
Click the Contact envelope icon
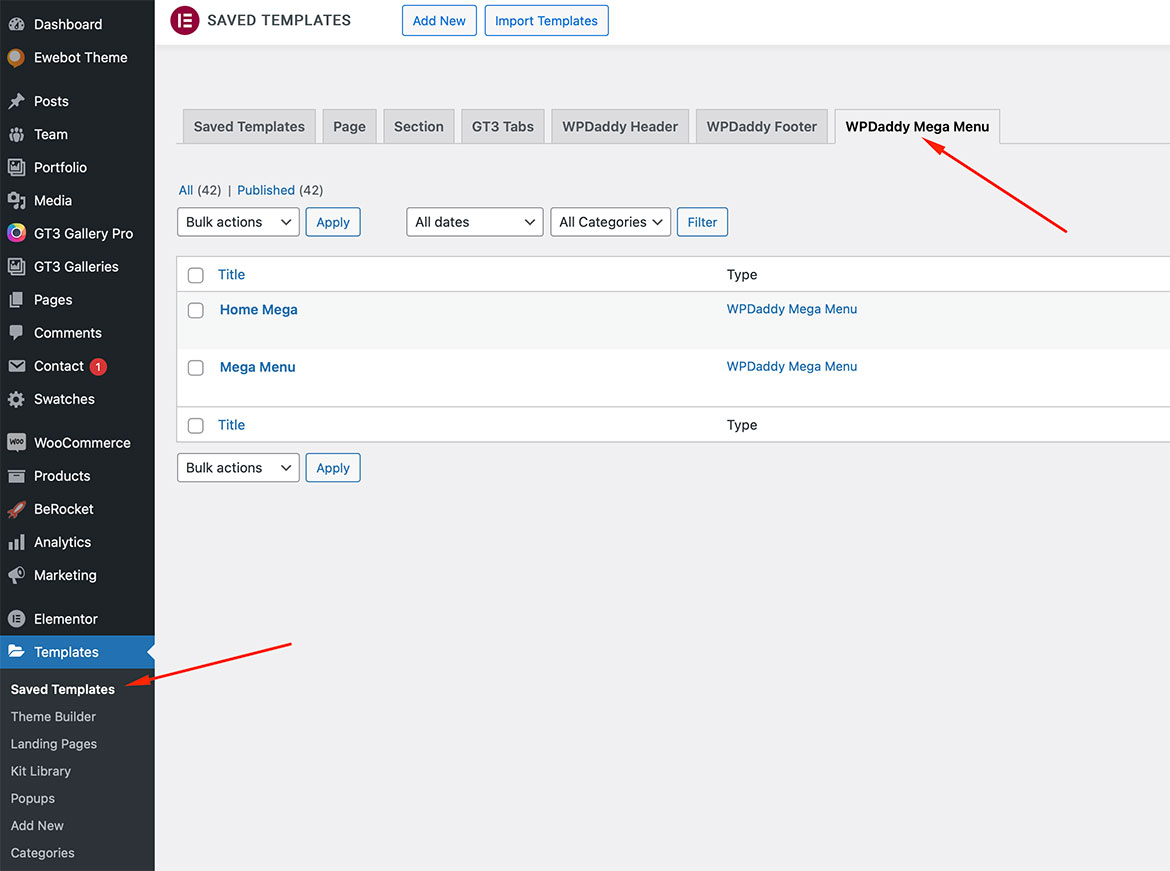click(x=16, y=366)
